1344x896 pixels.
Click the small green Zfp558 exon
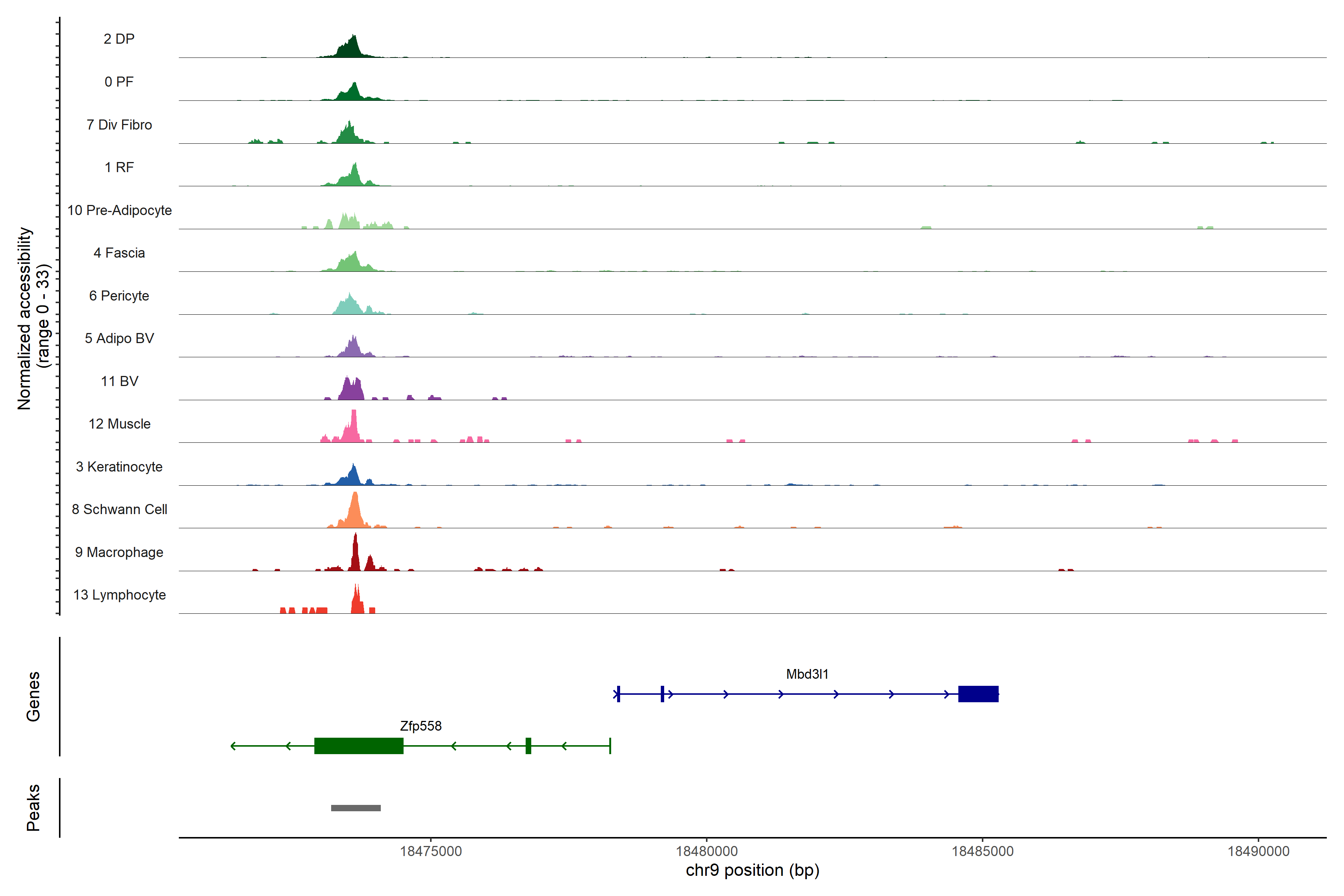click(528, 746)
